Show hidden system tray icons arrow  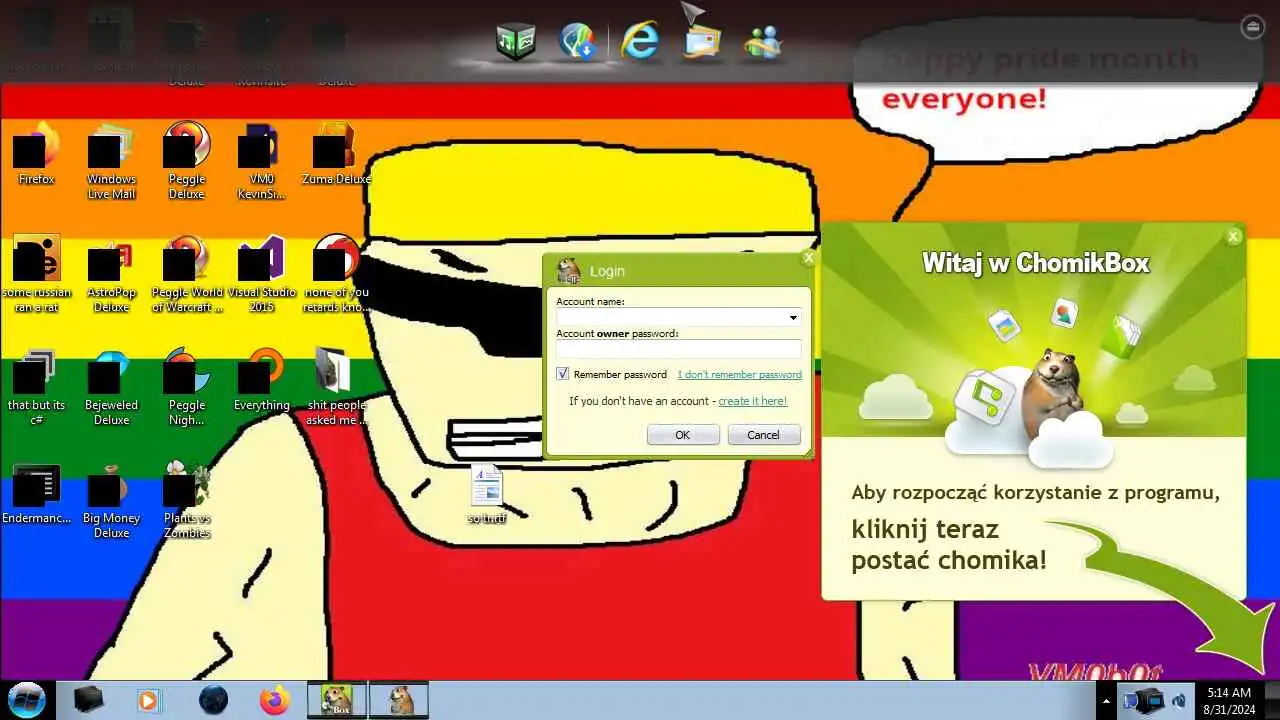(1106, 701)
